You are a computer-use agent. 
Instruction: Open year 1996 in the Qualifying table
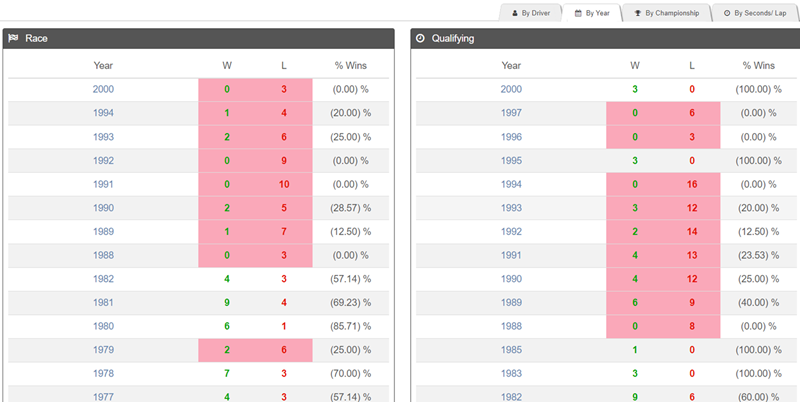click(x=511, y=137)
